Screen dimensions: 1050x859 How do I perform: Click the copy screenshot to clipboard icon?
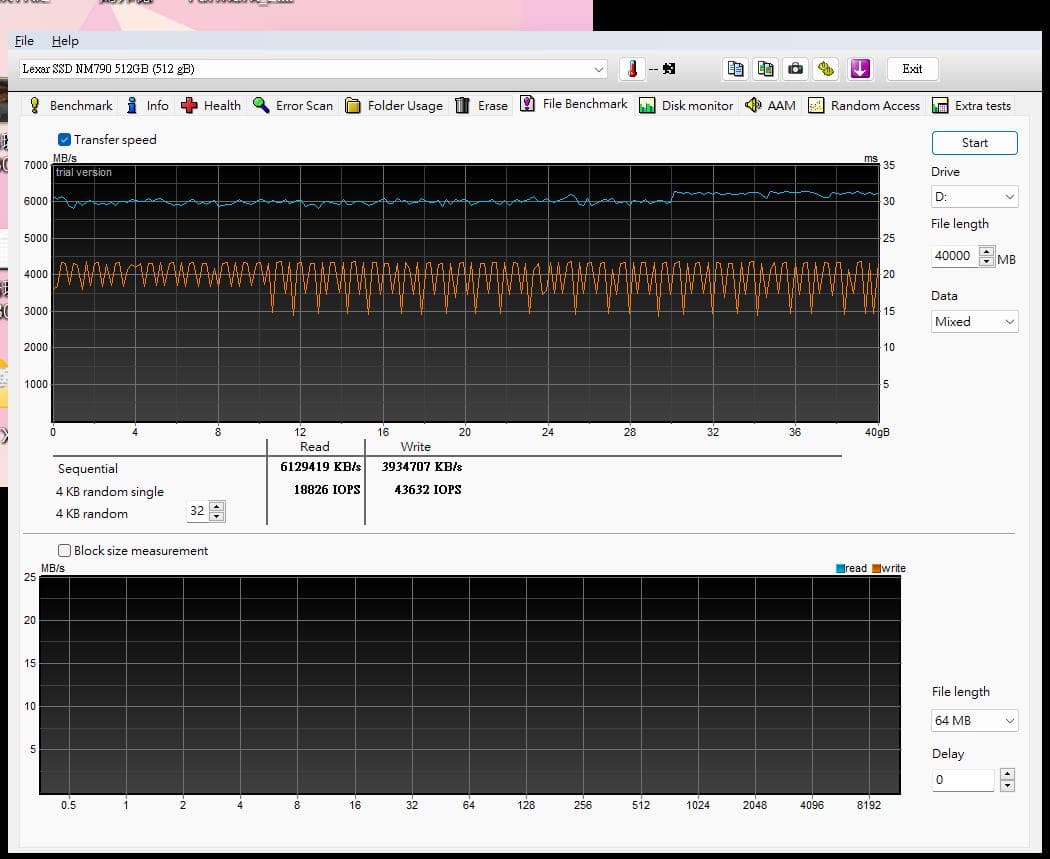765,69
